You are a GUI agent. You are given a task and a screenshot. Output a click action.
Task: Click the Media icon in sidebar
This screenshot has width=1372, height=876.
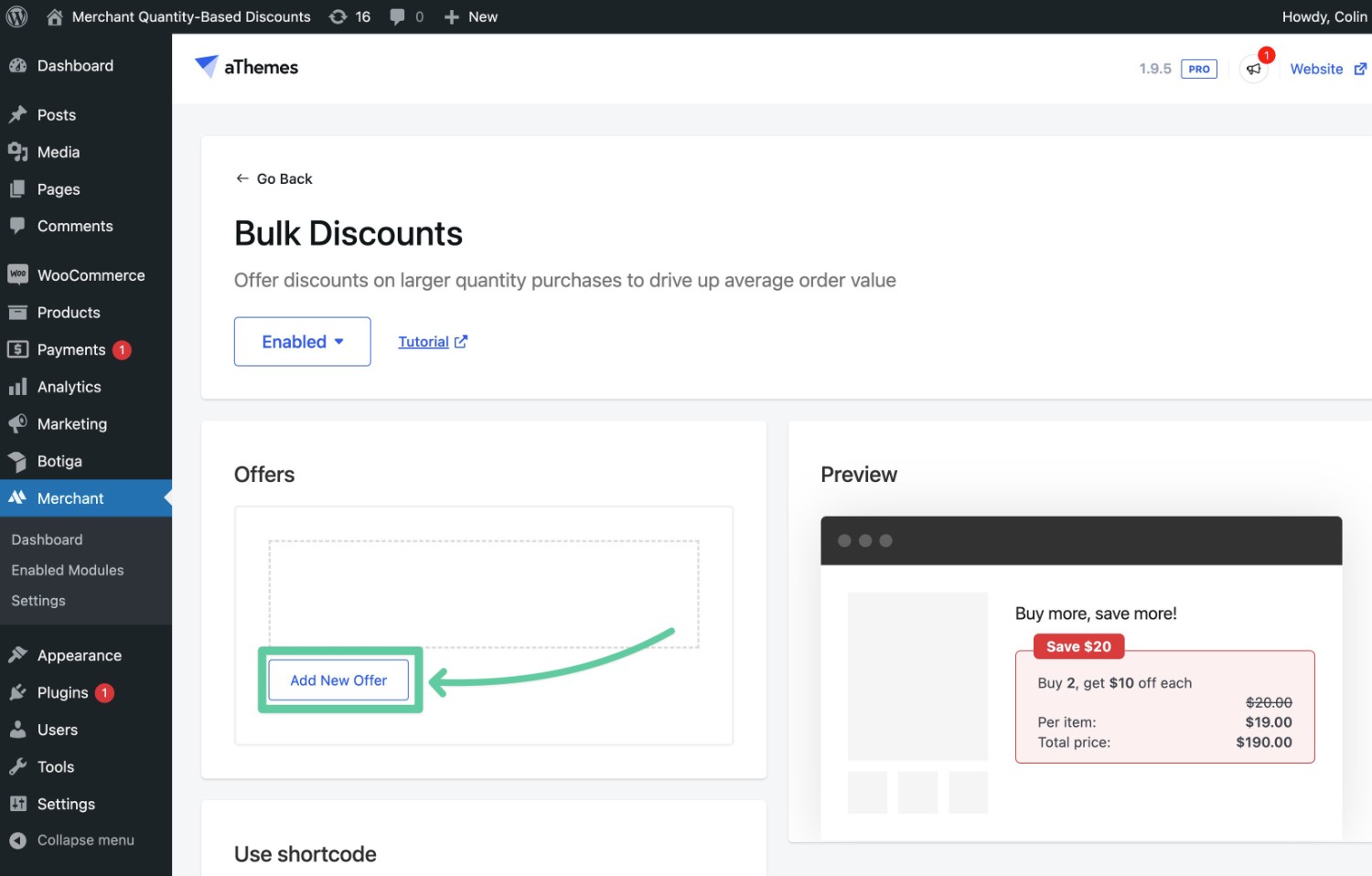tap(17, 152)
